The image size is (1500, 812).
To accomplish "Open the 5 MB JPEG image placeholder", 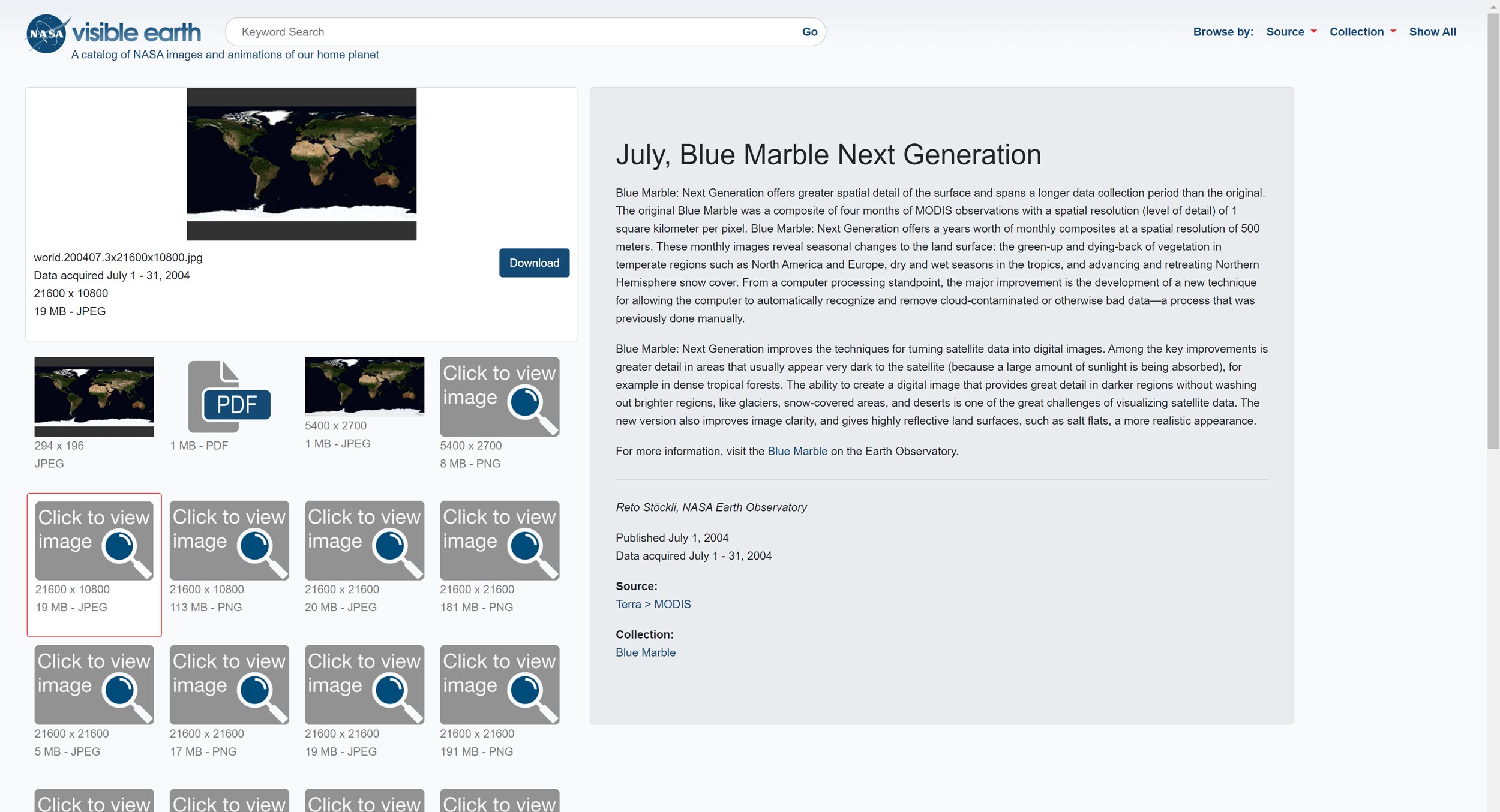I will [94, 685].
